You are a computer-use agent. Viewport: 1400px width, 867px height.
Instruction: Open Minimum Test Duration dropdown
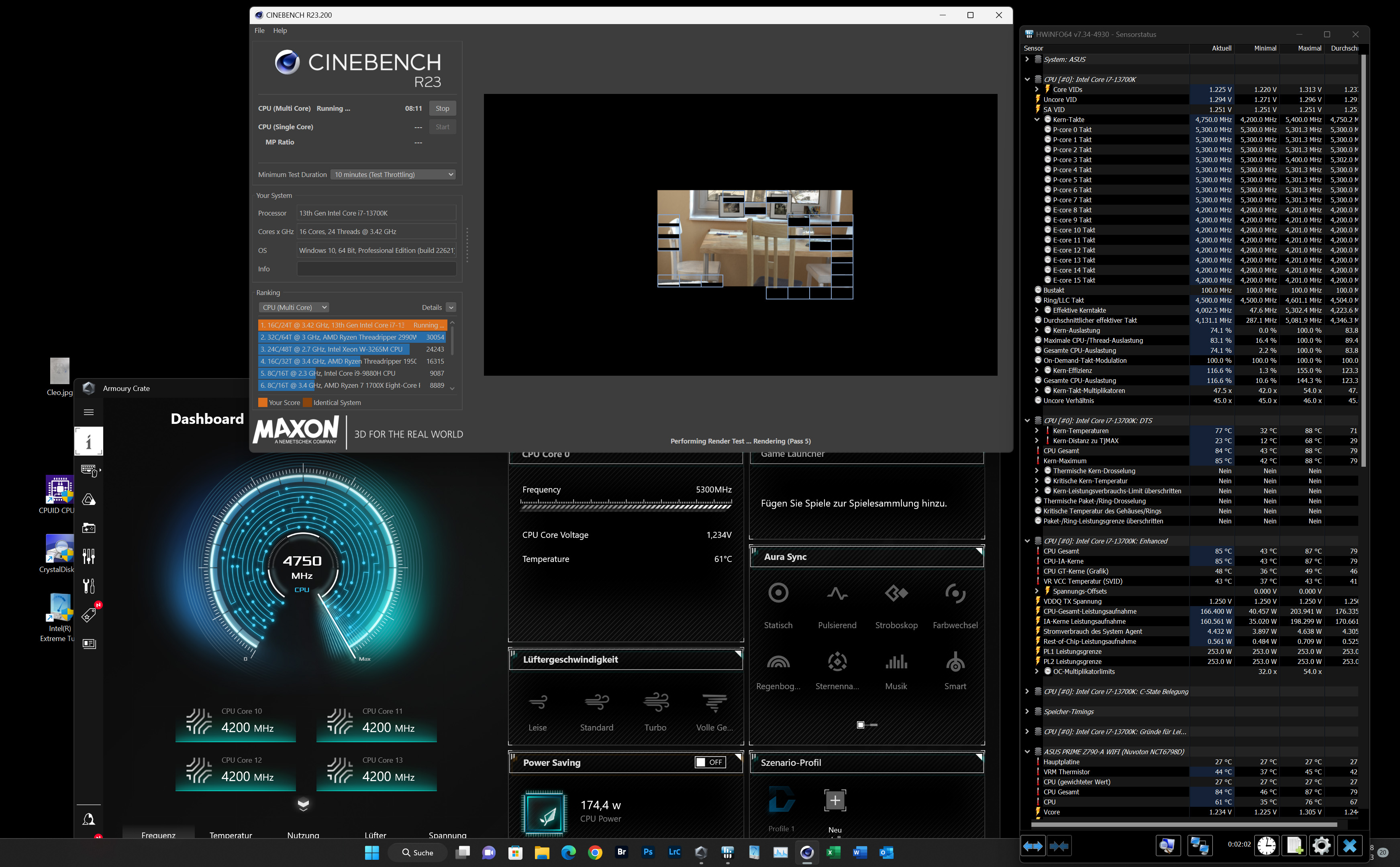394,175
